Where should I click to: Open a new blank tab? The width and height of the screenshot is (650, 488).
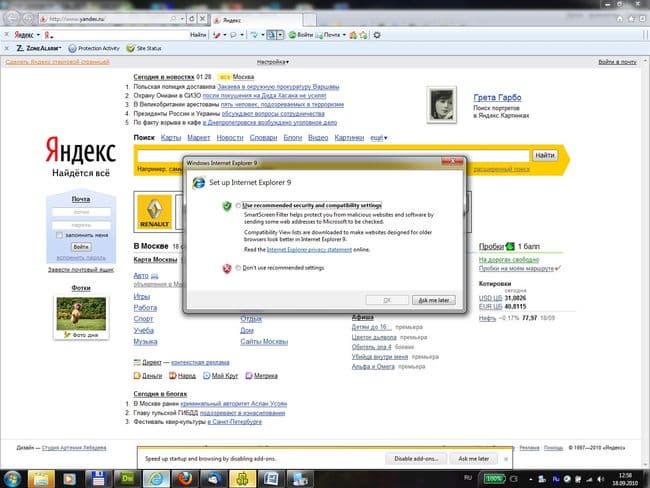[x=309, y=19]
